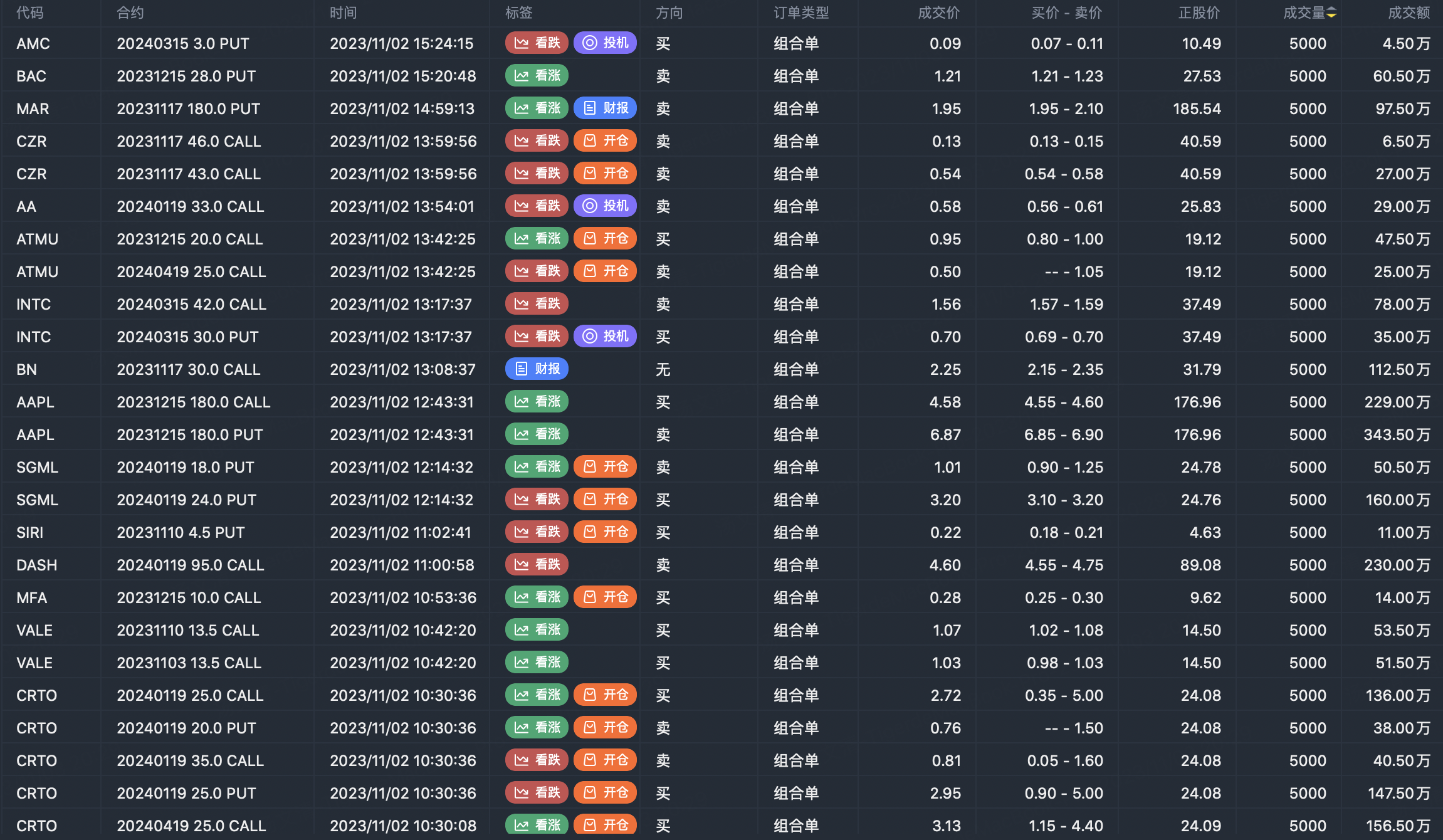Click the 订单类型 column header
Image resolution: width=1443 pixels, height=840 pixels.
801,13
